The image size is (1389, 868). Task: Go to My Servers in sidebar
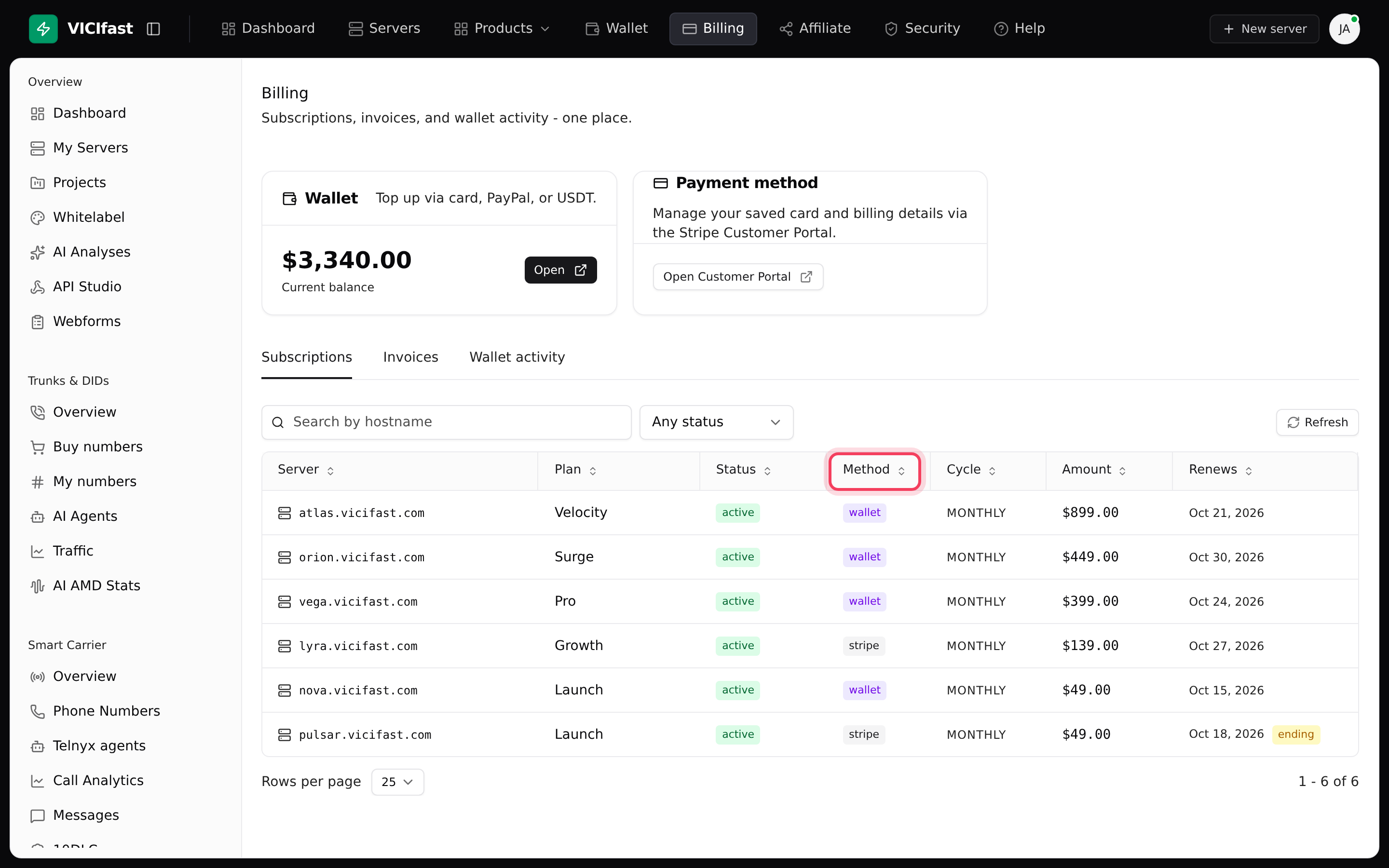(x=79, y=148)
